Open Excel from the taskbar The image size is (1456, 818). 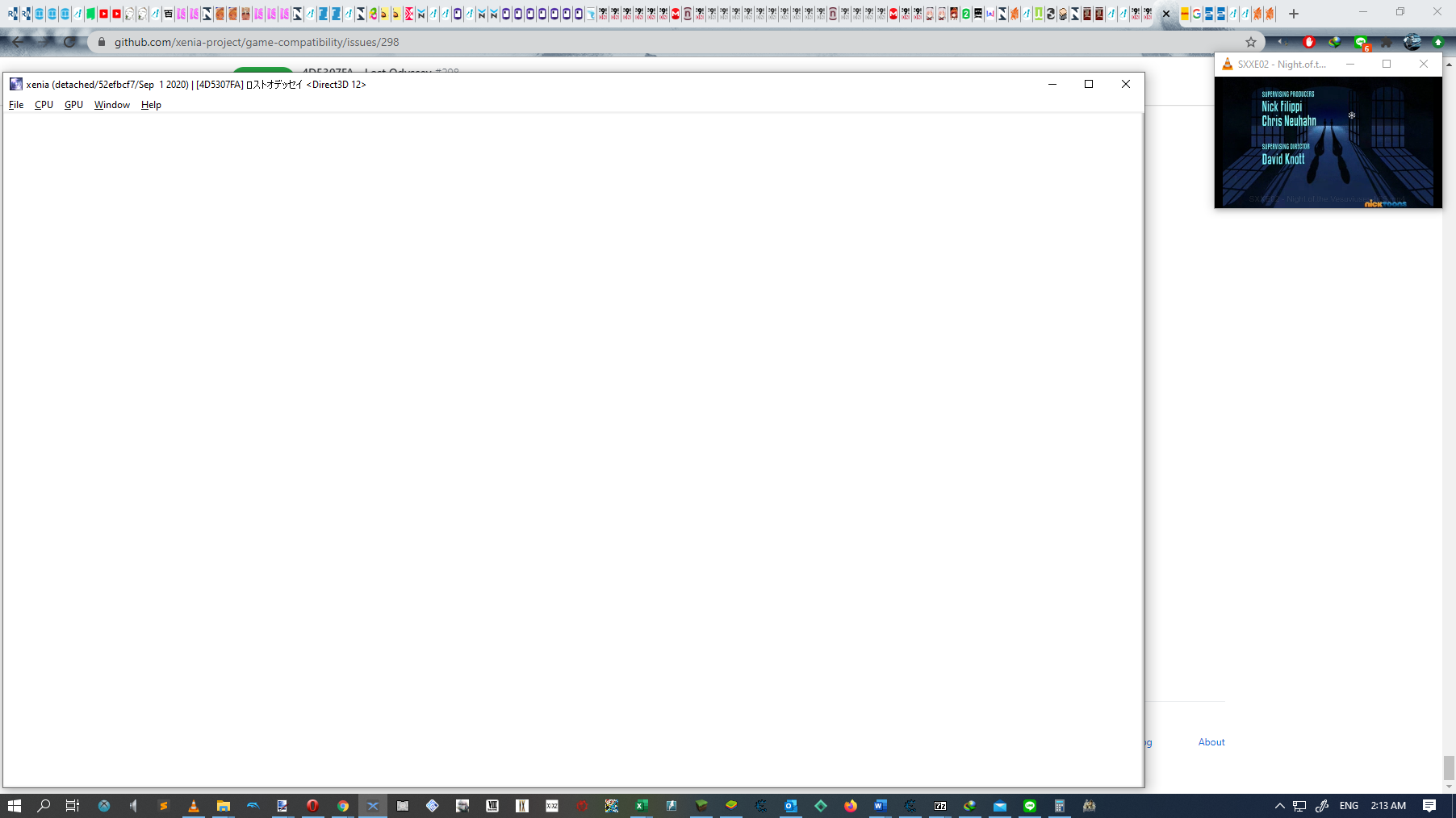pos(642,806)
